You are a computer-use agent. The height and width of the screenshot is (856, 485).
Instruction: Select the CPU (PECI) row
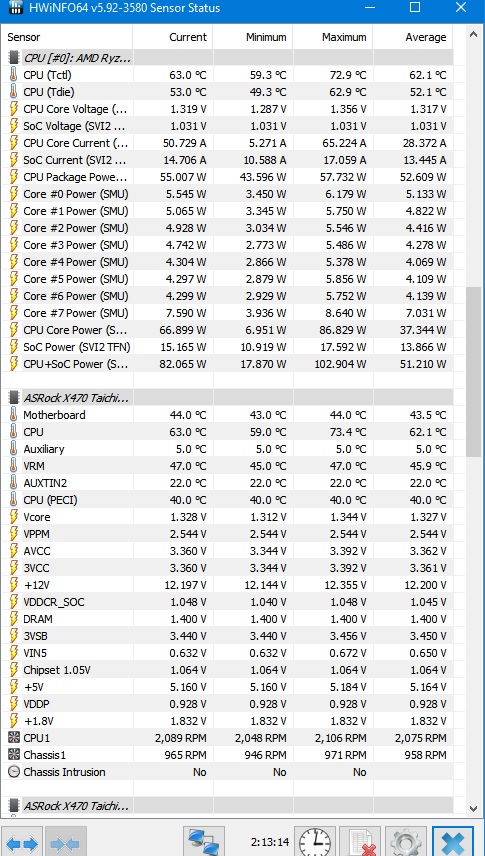pyautogui.click(x=227, y=500)
